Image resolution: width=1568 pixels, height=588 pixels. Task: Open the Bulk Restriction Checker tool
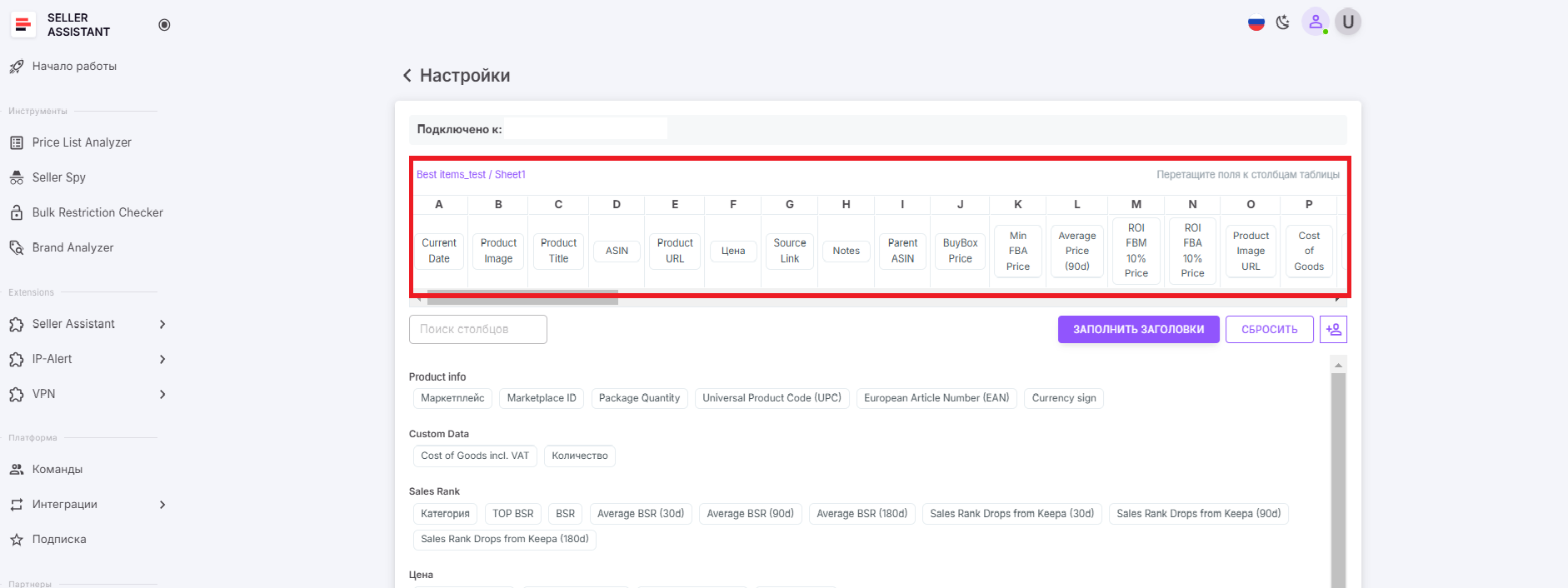(97, 212)
